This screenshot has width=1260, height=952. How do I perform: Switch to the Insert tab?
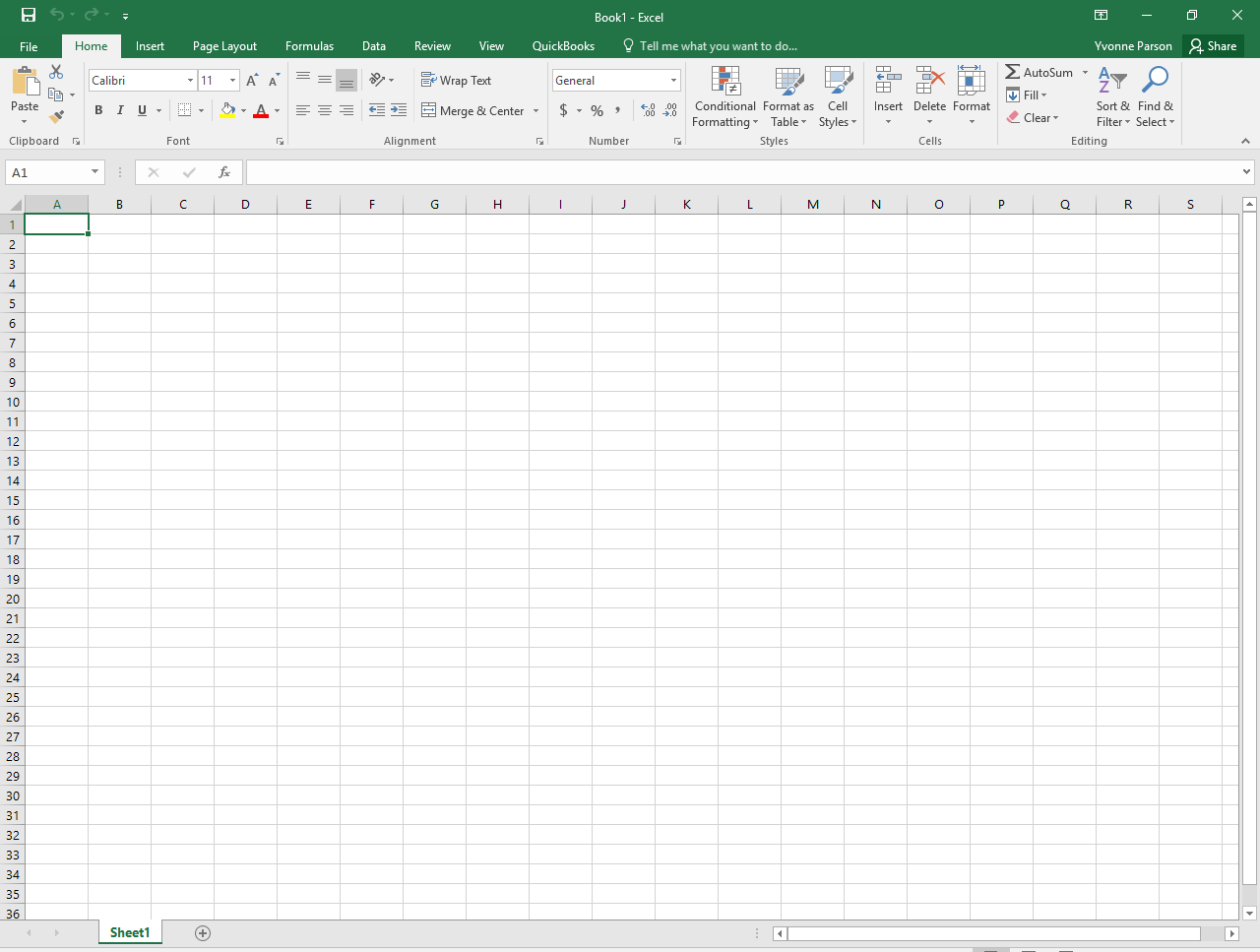(x=150, y=46)
